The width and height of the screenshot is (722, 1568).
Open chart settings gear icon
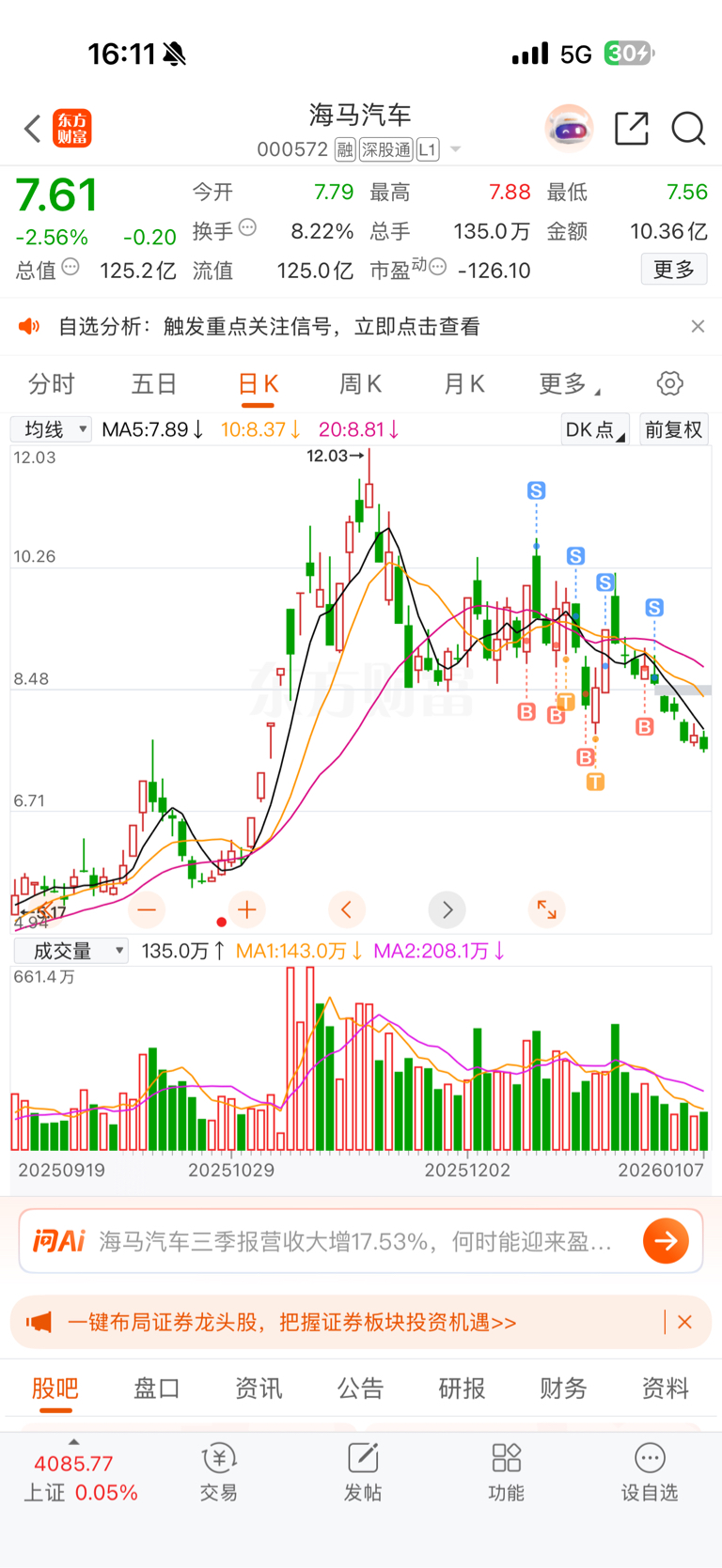pyautogui.click(x=669, y=383)
